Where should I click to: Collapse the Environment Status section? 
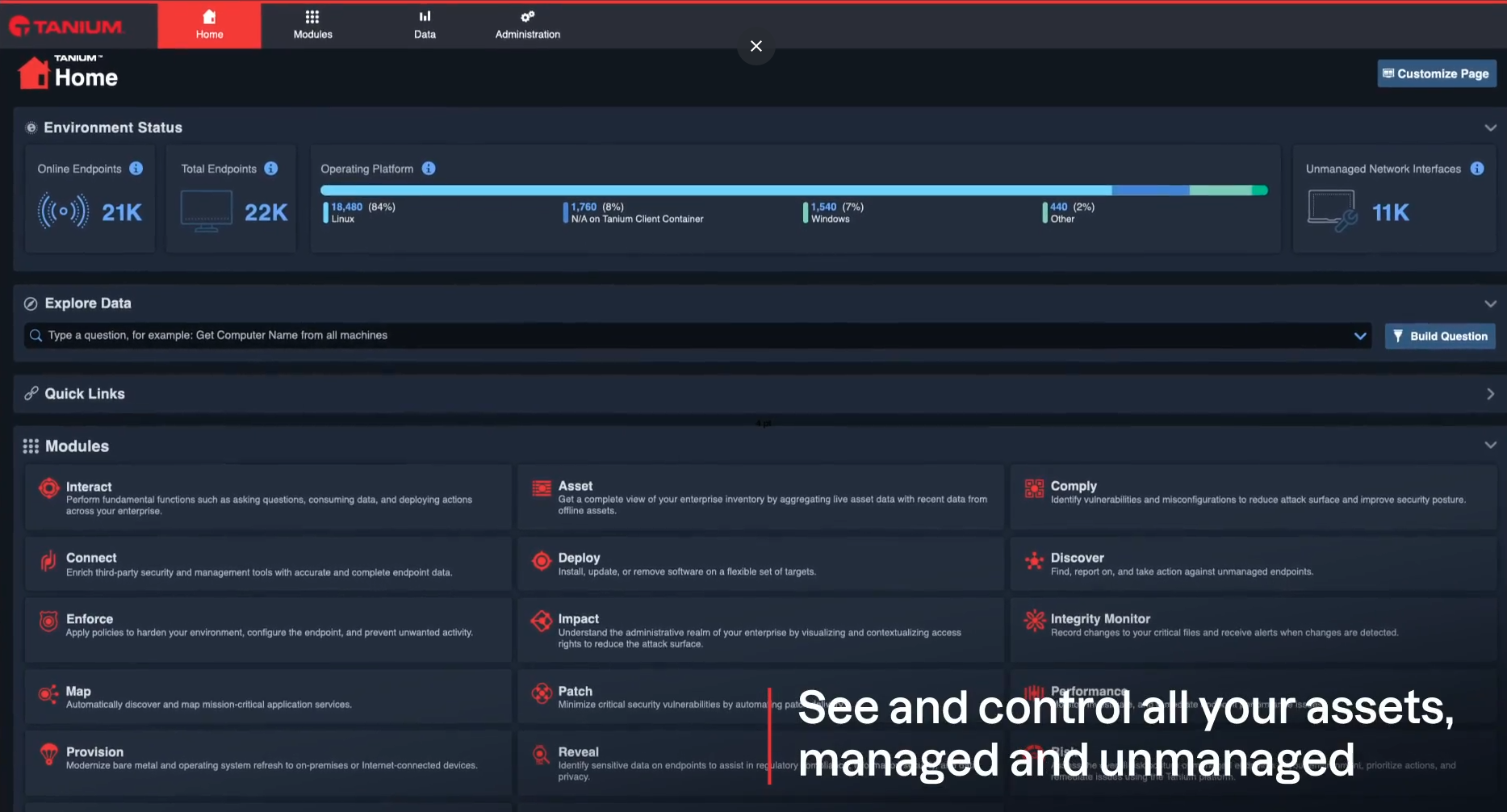tap(1490, 128)
